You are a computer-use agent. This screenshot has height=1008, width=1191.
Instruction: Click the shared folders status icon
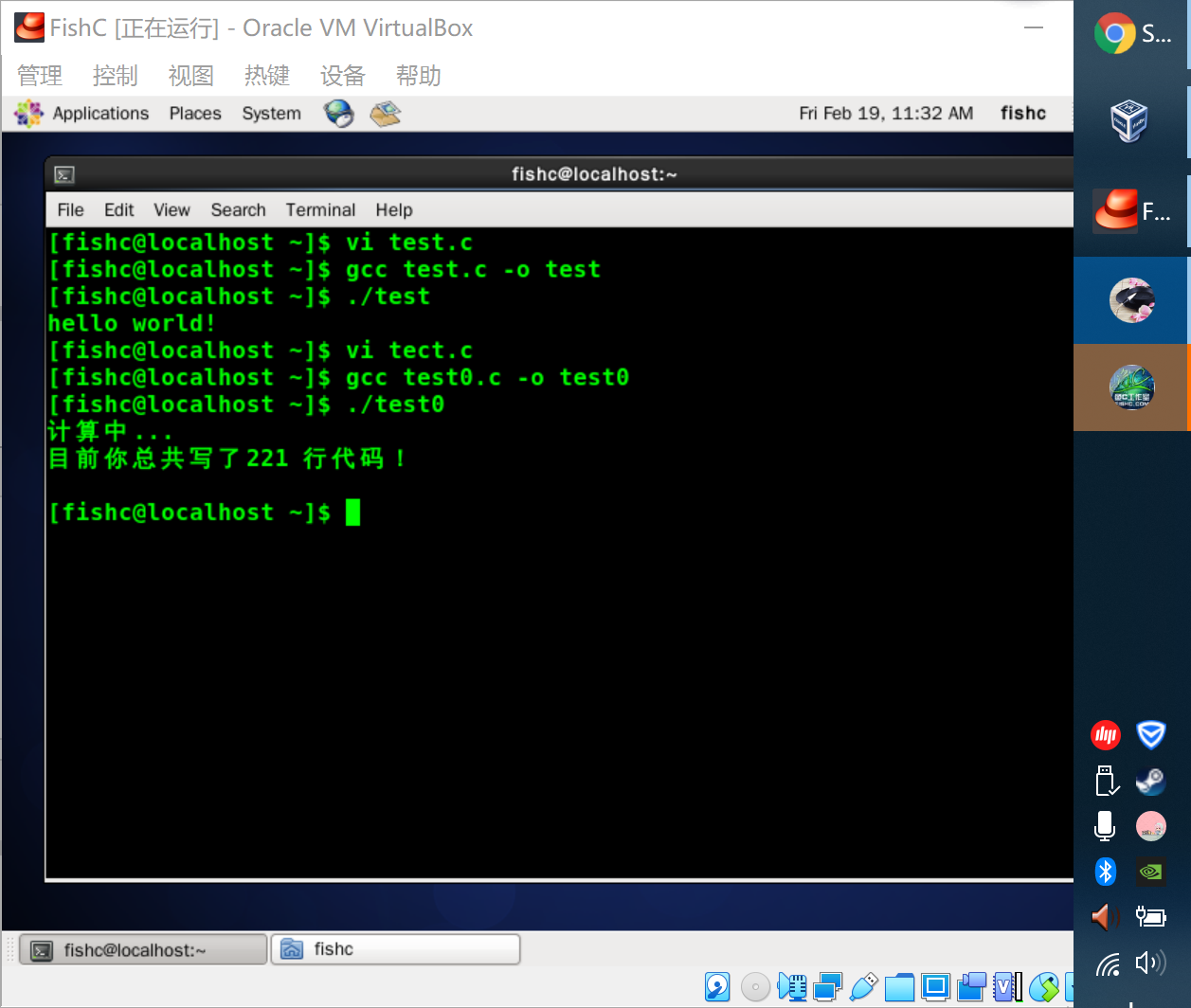(x=899, y=987)
